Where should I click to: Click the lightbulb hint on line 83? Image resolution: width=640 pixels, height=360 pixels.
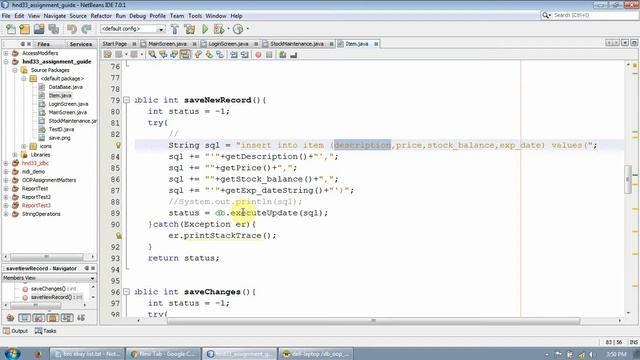tap(118, 145)
